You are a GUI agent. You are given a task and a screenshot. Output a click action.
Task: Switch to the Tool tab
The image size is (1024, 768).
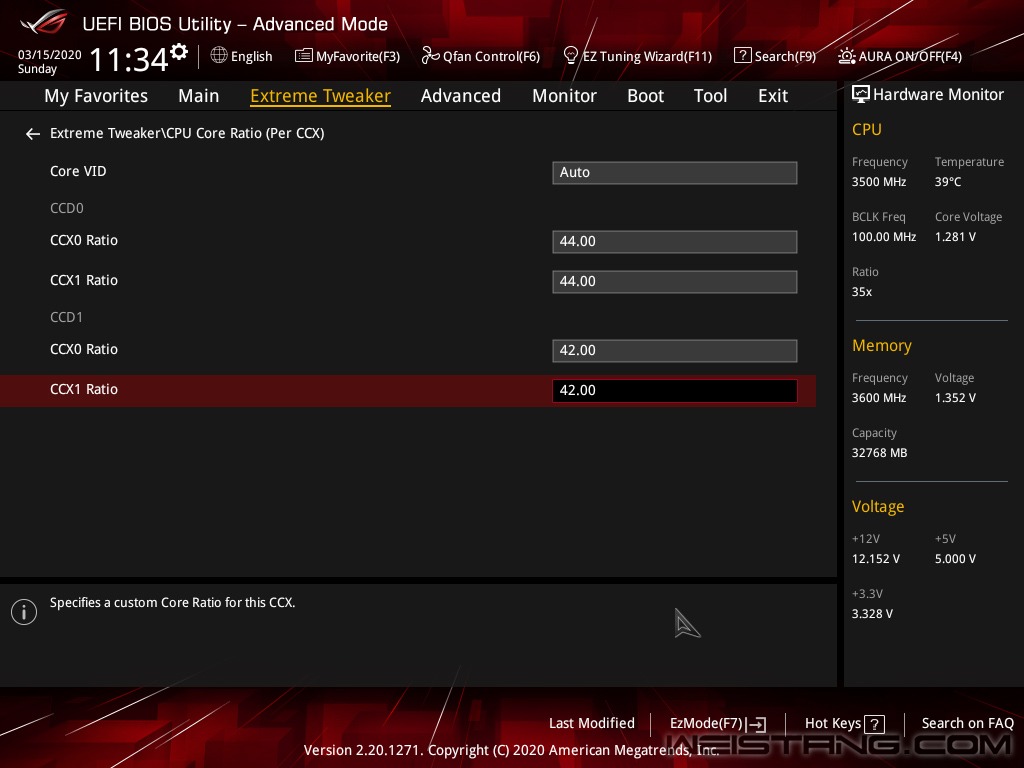(710, 96)
